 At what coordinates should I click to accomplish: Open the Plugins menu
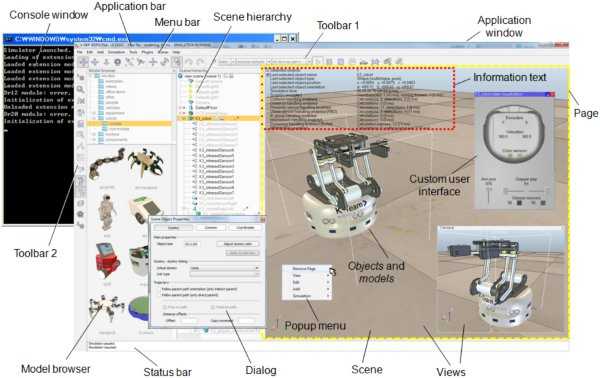[x=147, y=52]
